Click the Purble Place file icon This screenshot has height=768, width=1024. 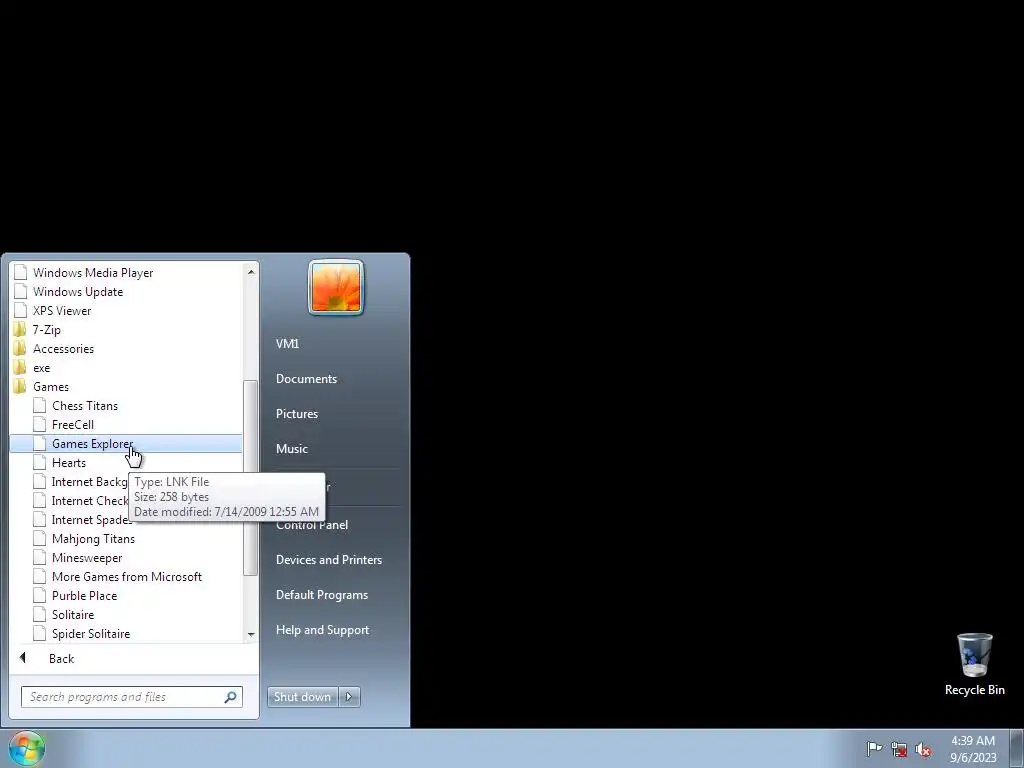coord(40,596)
